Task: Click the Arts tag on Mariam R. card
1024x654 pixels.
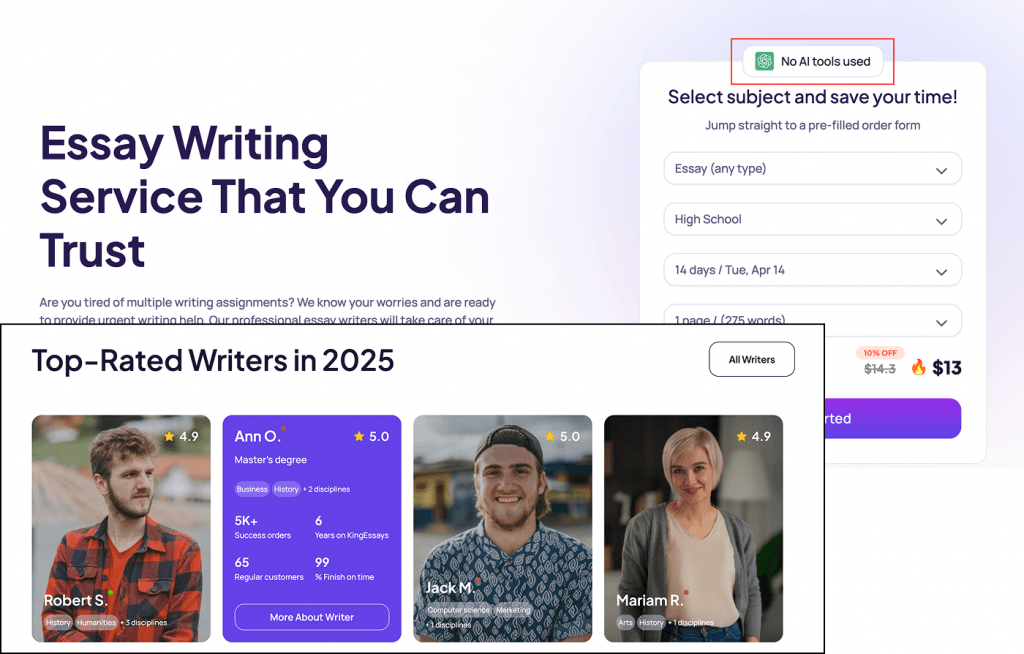Action: [x=626, y=623]
